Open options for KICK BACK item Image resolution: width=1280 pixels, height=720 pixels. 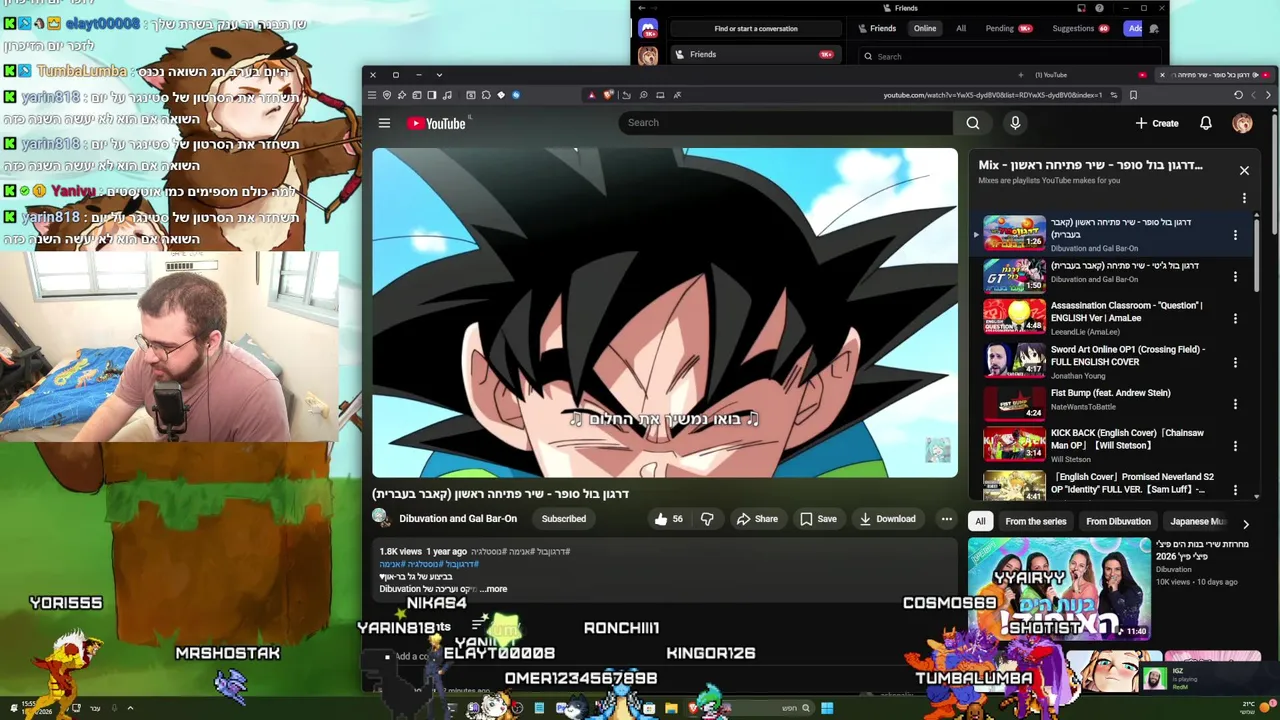click(x=1236, y=446)
